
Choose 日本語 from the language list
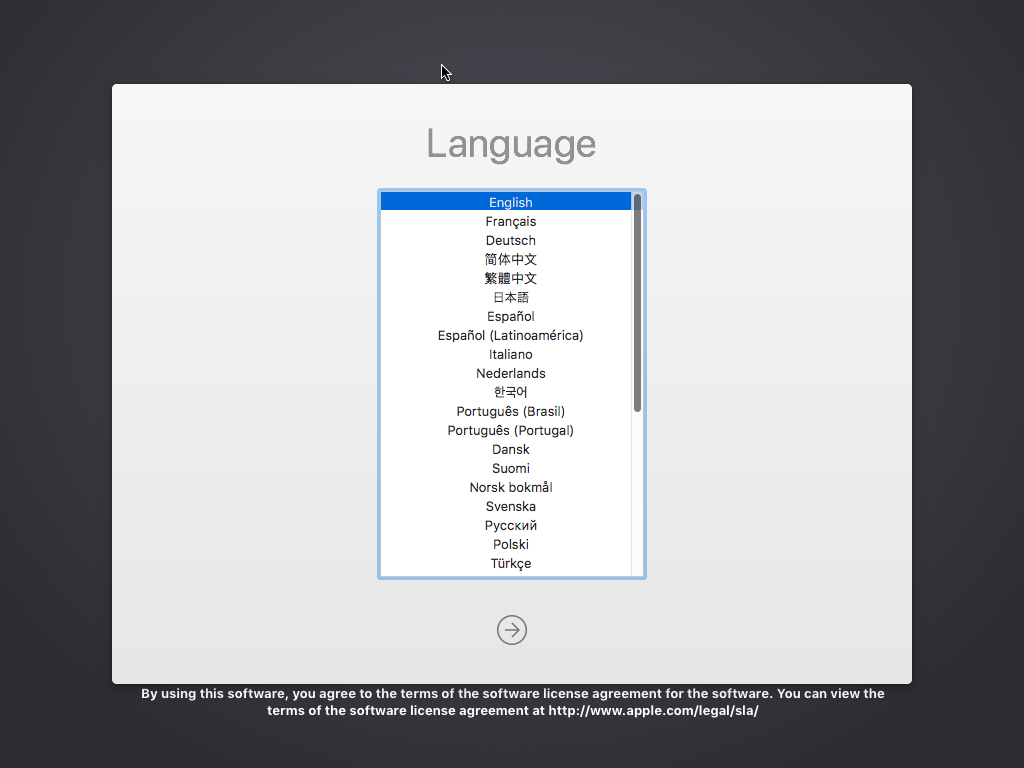click(x=510, y=297)
